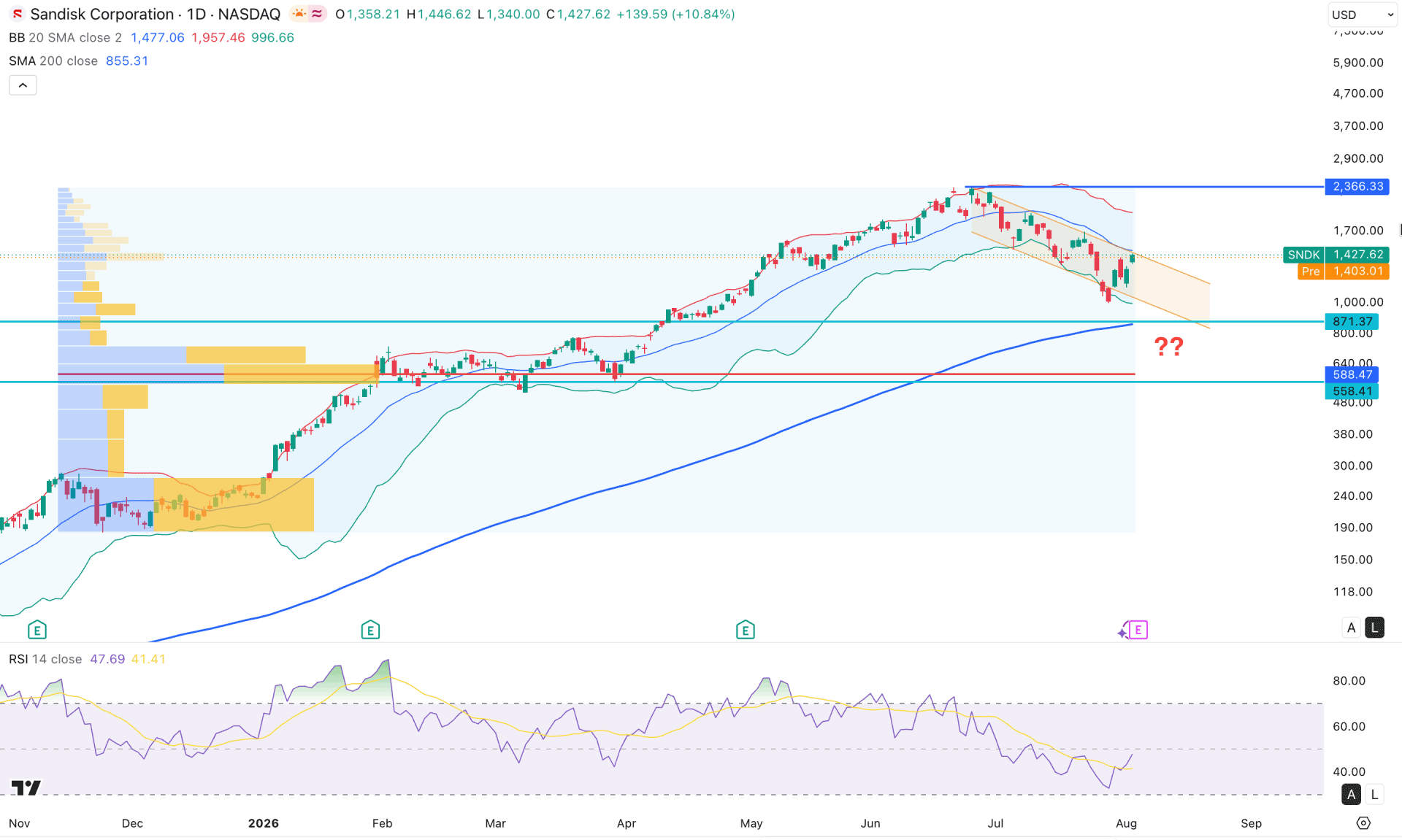Click the 118.00 price axis label
The height and width of the screenshot is (840, 1402).
point(1353,592)
